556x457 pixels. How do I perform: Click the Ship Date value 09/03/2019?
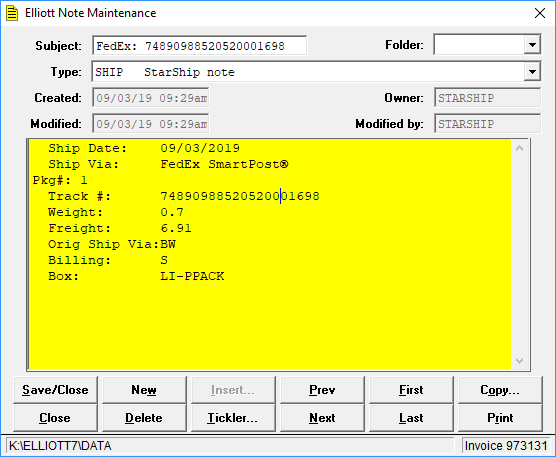point(200,148)
